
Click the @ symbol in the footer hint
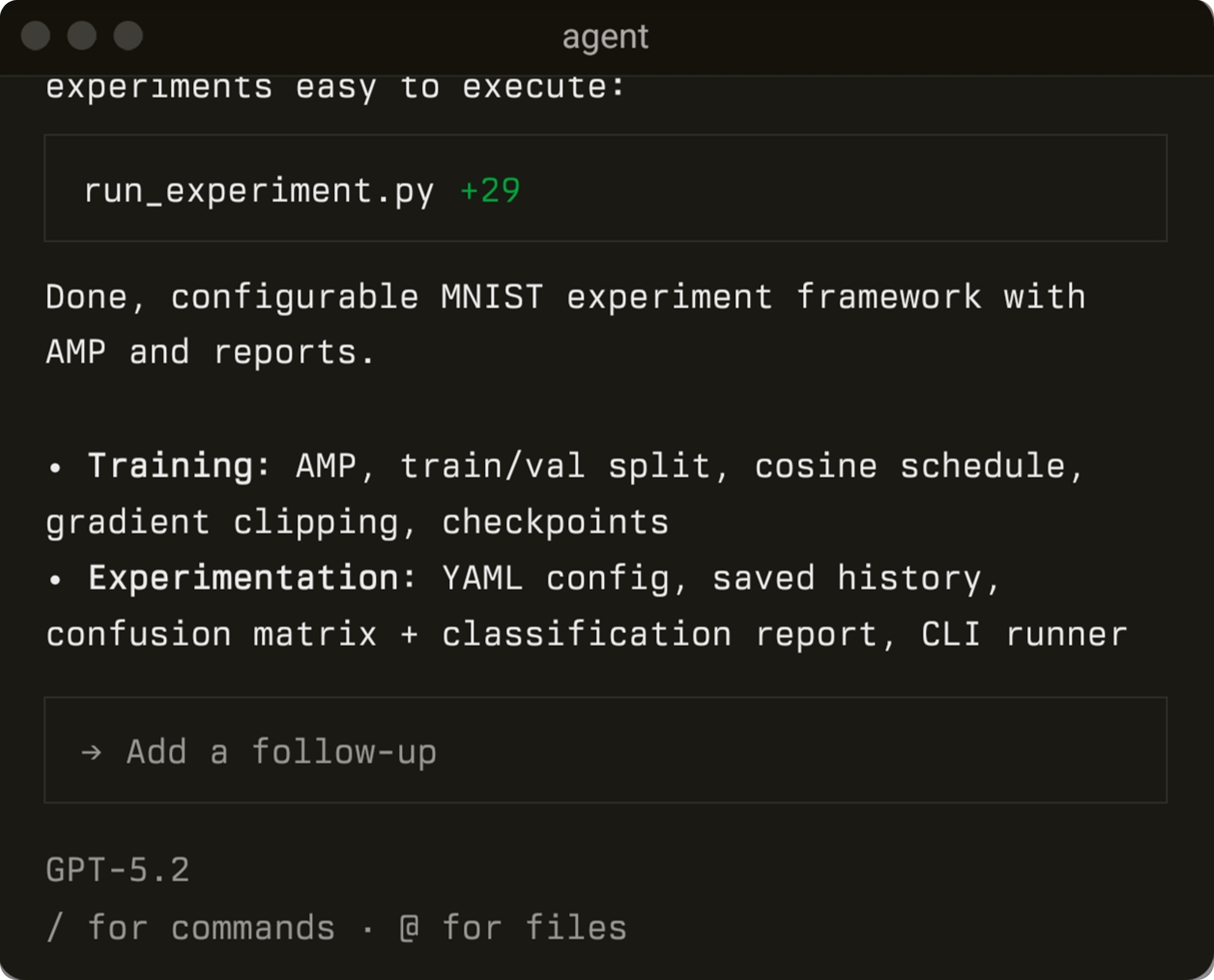pos(409,928)
